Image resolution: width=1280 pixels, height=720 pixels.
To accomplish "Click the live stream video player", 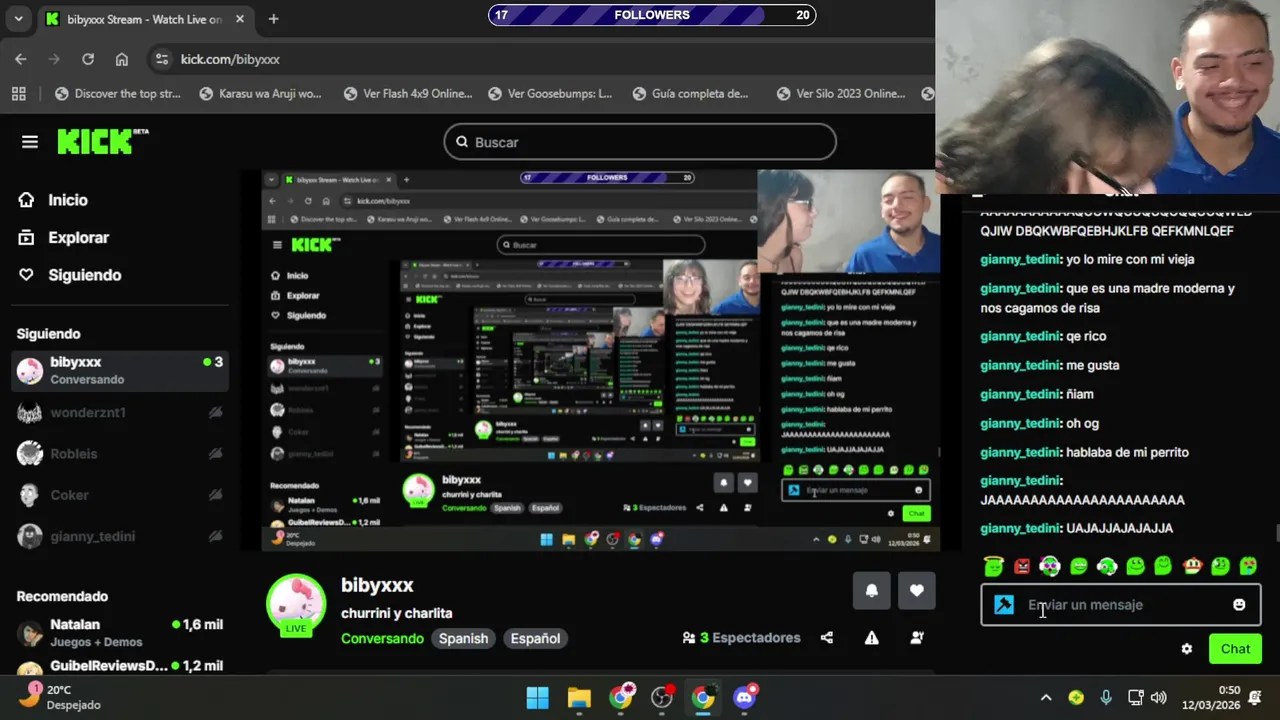I will pos(600,360).
